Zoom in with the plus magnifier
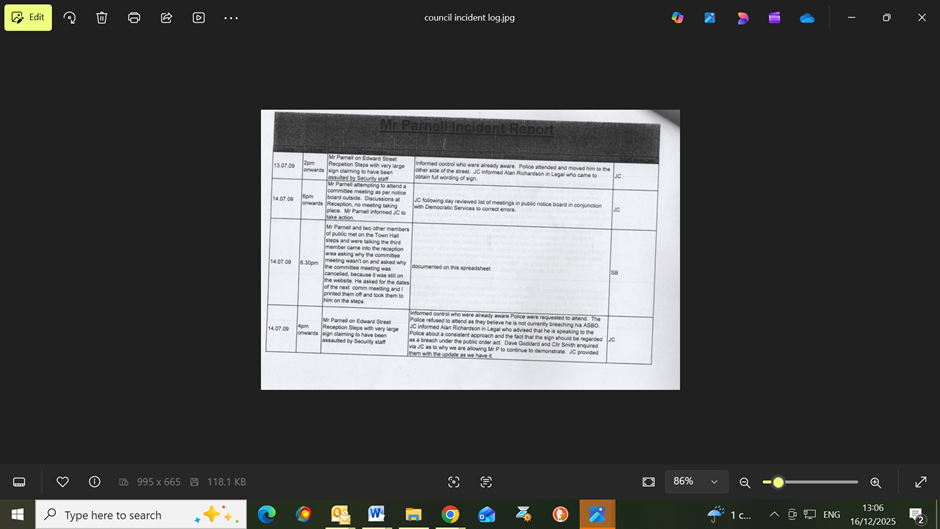The width and height of the screenshot is (940, 529). [875, 482]
